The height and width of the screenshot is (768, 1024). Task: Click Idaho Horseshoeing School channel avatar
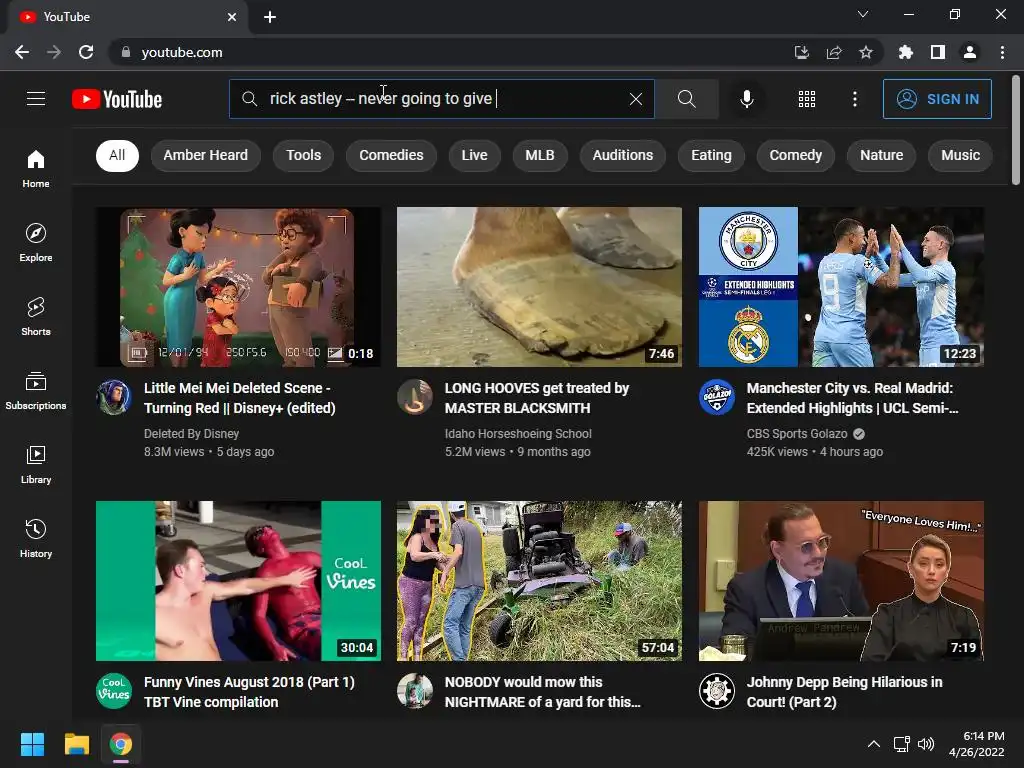pyautogui.click(x=415, y=397)
